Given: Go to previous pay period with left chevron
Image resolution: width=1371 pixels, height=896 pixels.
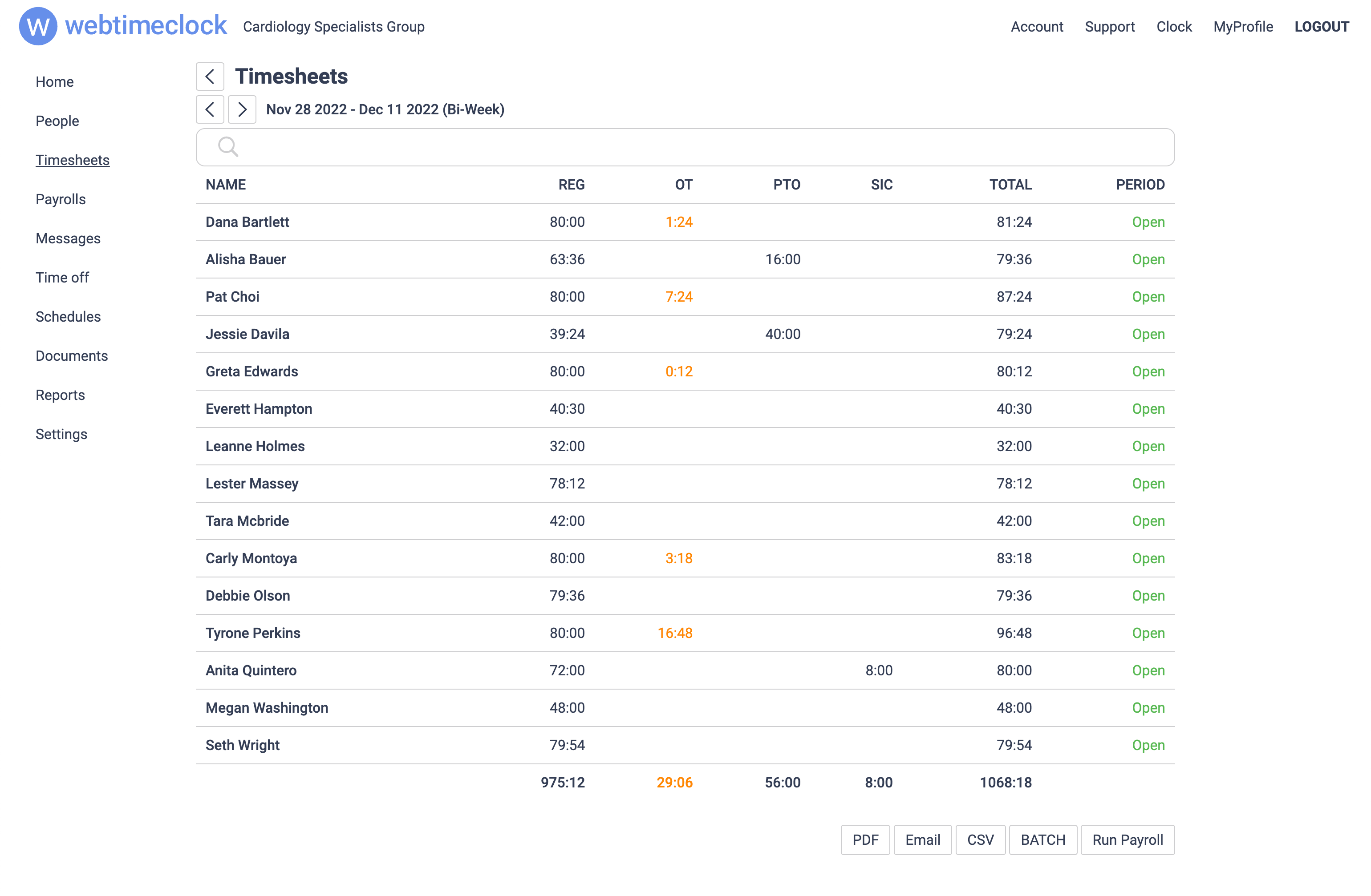Looking at the screenshot, I should coord(210,109).
